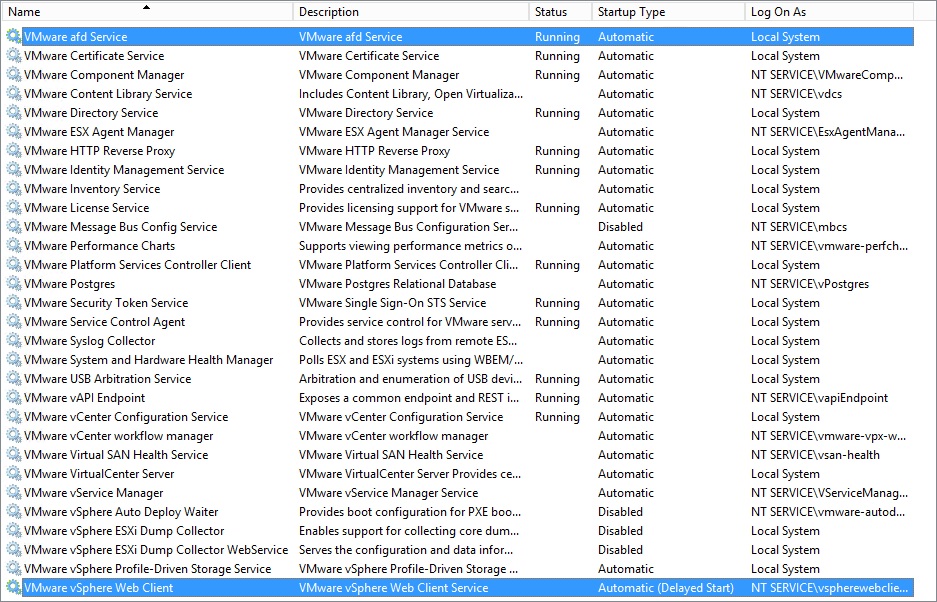This screenshot has height=602, width=937.
Task: Click the Startup Type column header
Action: pos(668,11)
